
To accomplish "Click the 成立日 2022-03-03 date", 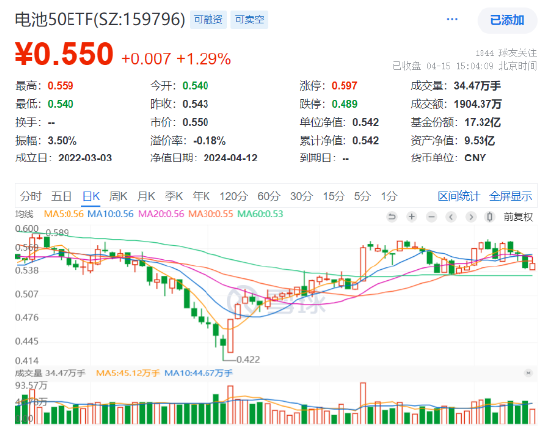I will click(x=85, y=158).
